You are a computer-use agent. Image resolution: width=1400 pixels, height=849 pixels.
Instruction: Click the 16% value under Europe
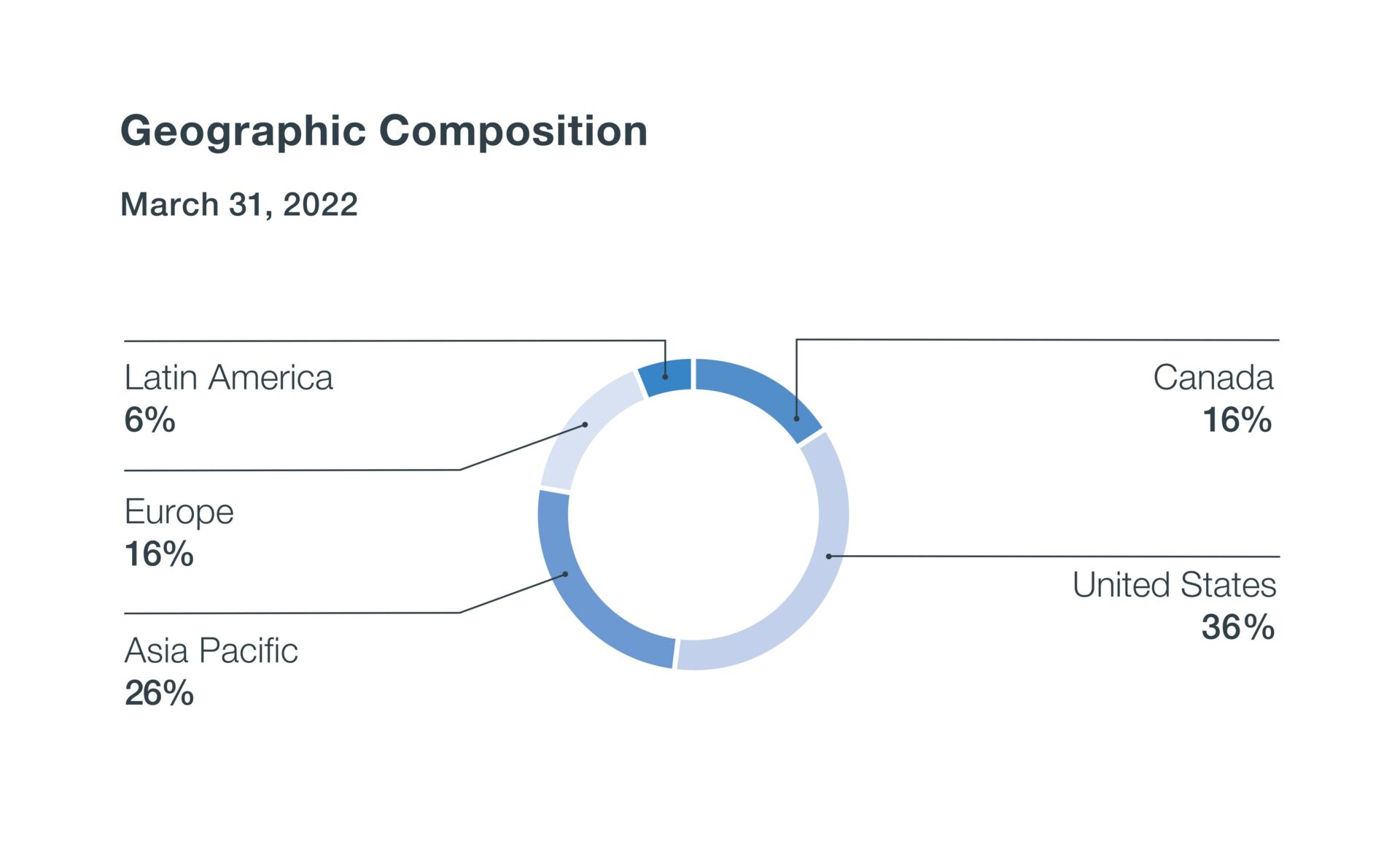tap(159, 554)
